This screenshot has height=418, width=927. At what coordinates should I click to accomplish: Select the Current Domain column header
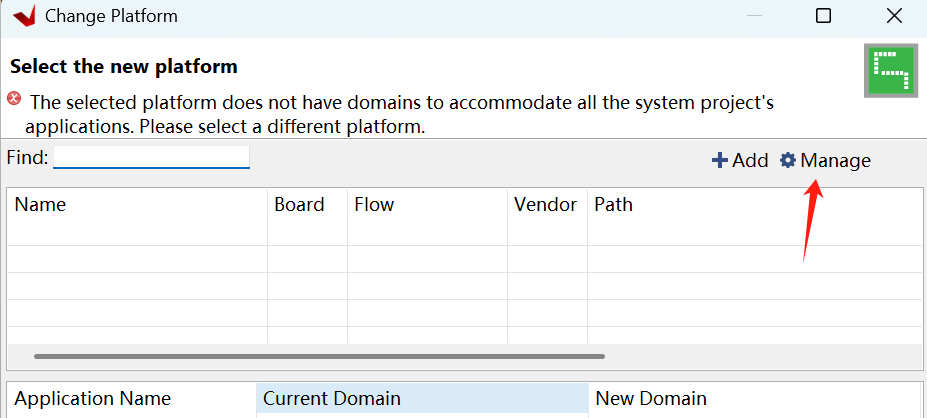[x=423, y=399]
